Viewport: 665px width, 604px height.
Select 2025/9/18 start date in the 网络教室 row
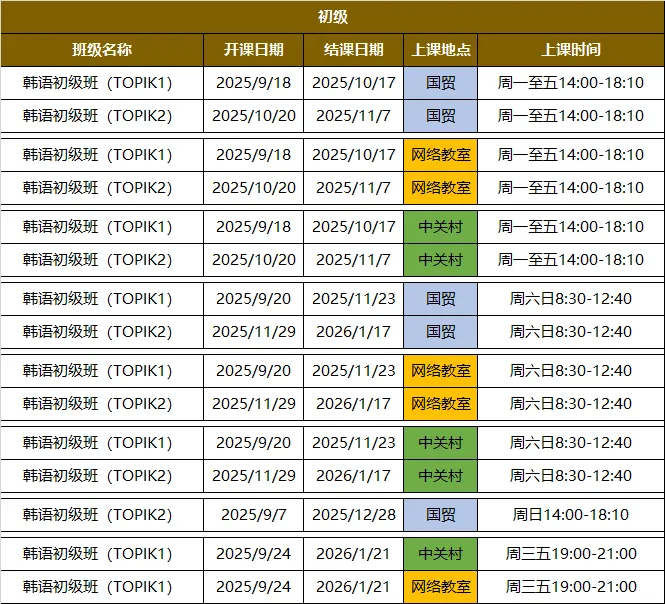[x=254, y=155]
